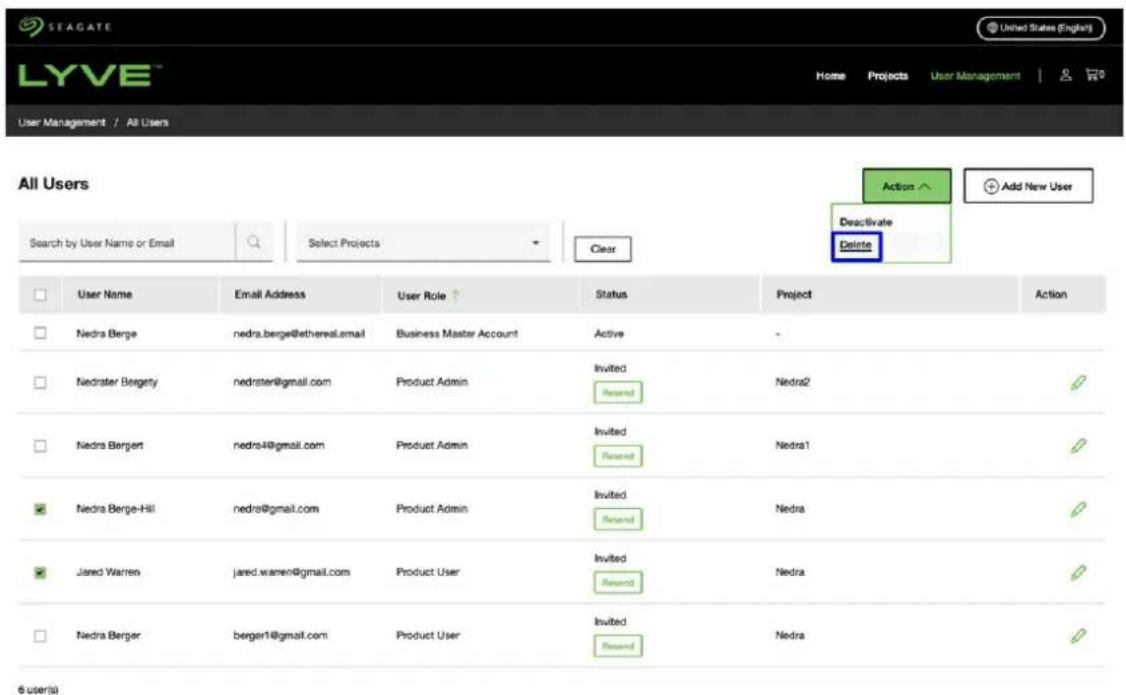Click Business Master Account role text

point(457,333)
